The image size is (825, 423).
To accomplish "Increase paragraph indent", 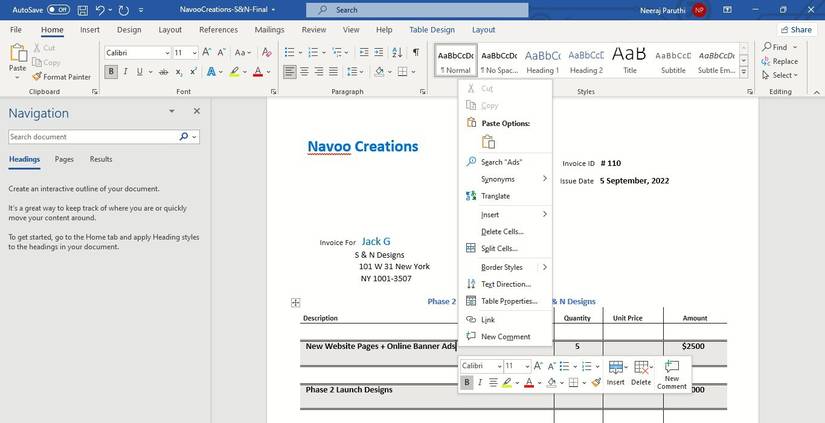I will (379, 52).
